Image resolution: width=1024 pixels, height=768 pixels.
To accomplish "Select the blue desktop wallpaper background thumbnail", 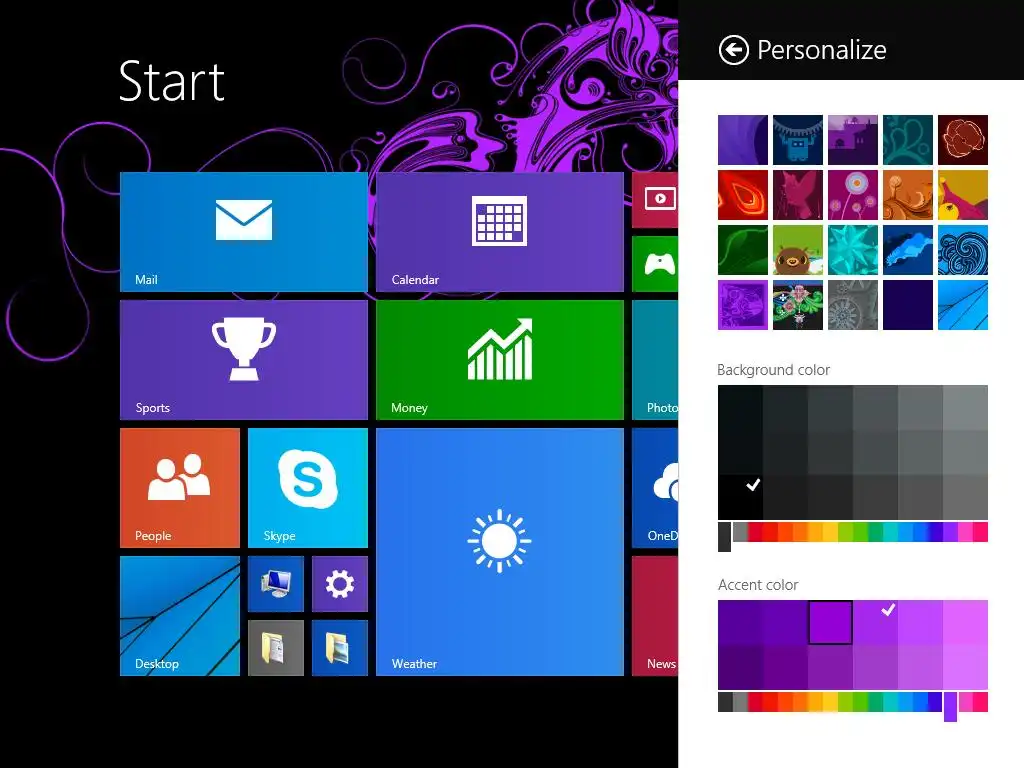I will [963, 305].
